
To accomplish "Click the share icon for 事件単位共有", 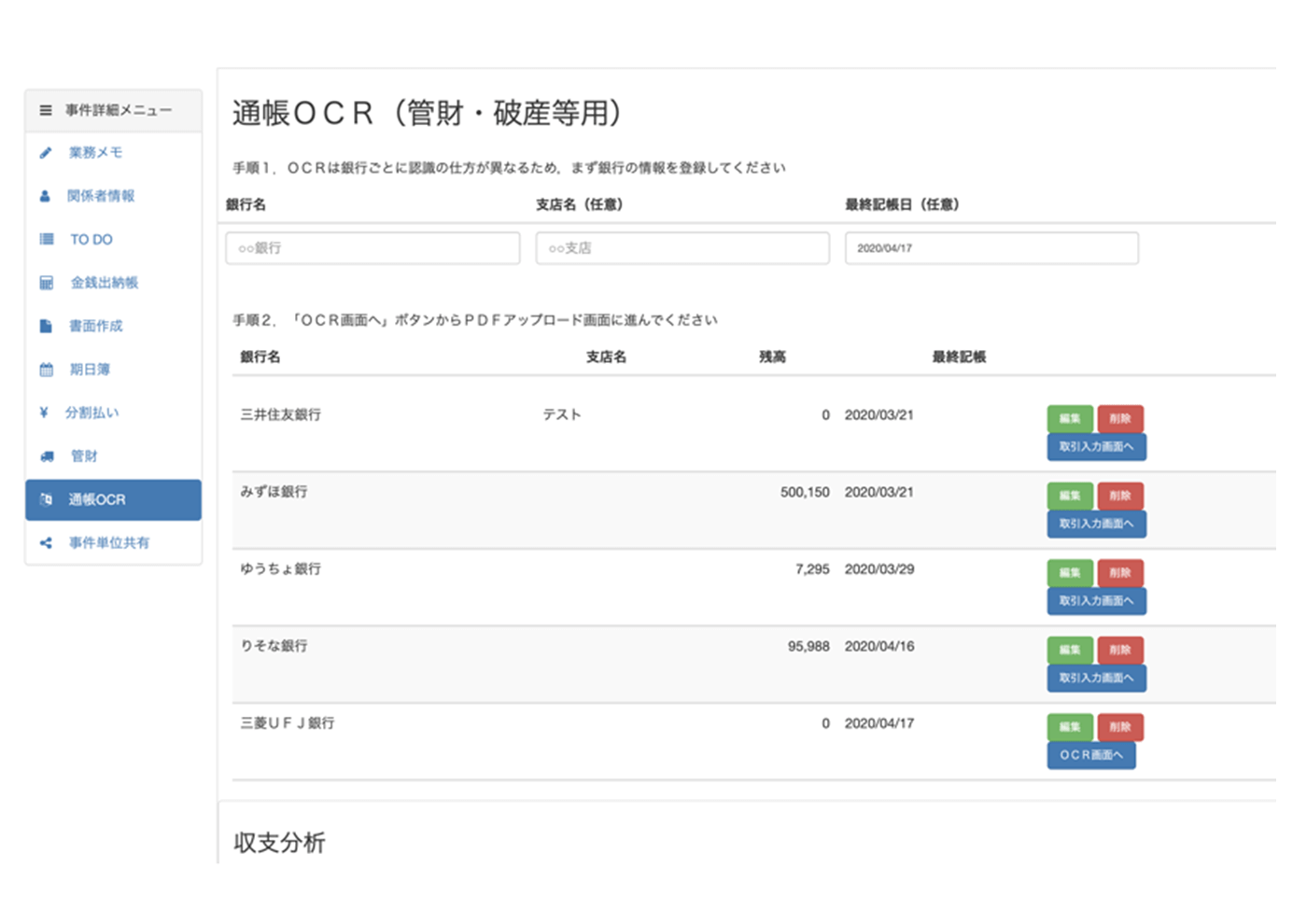I will coord(46,542).
